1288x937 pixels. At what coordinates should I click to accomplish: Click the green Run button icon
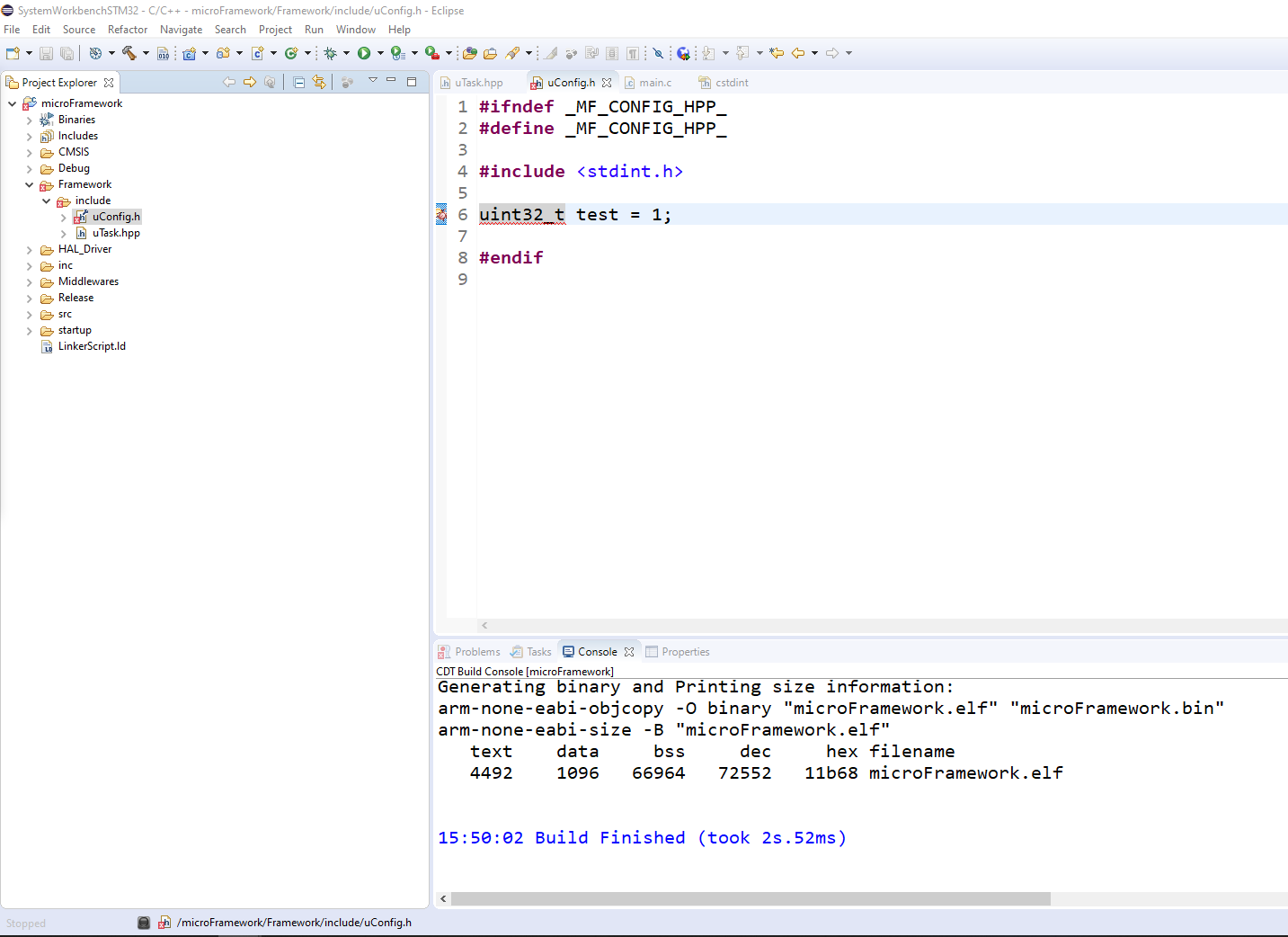tap(364, 53)
